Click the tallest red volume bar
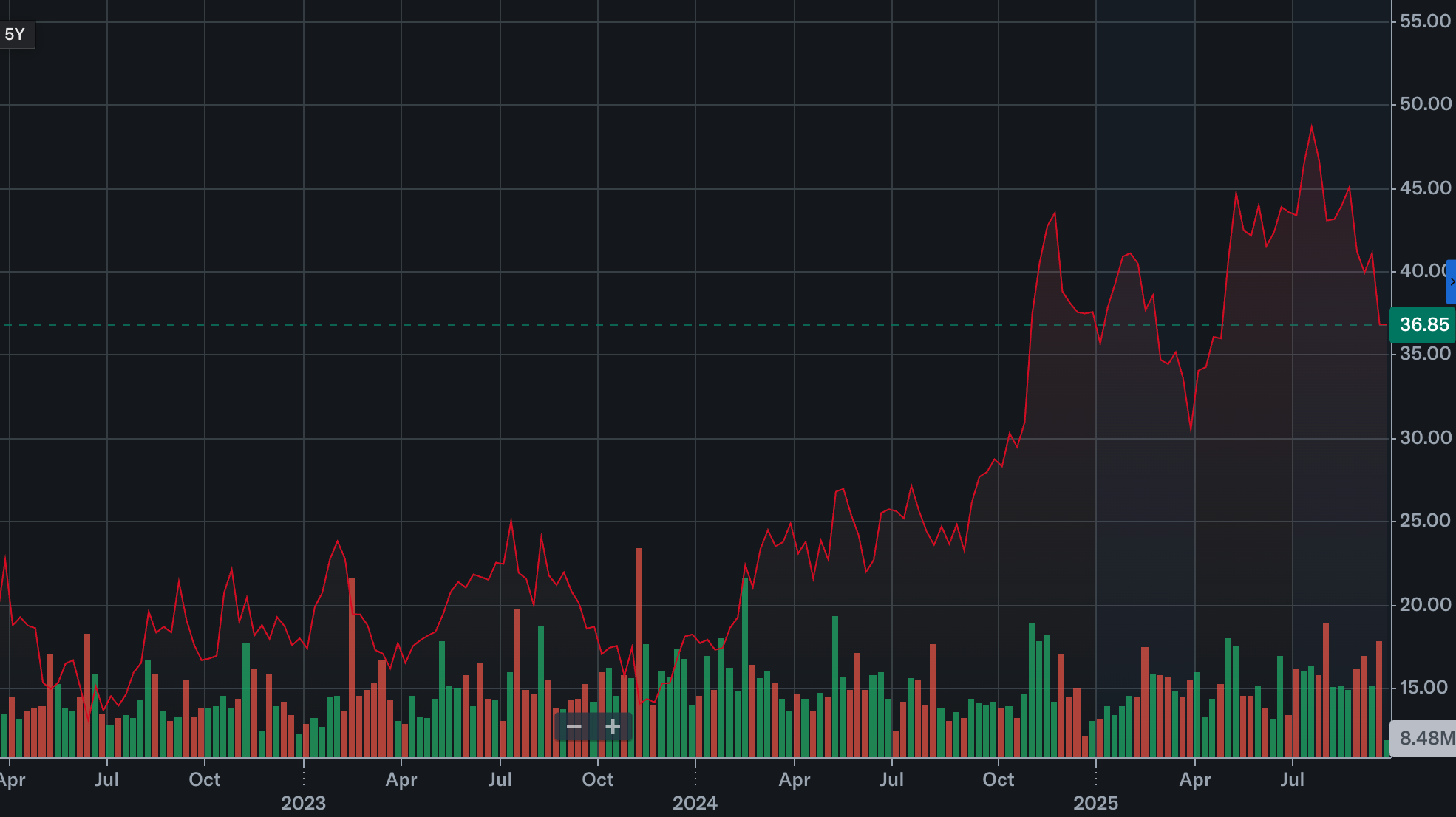 pyautogui.click(x=639, y=650)
